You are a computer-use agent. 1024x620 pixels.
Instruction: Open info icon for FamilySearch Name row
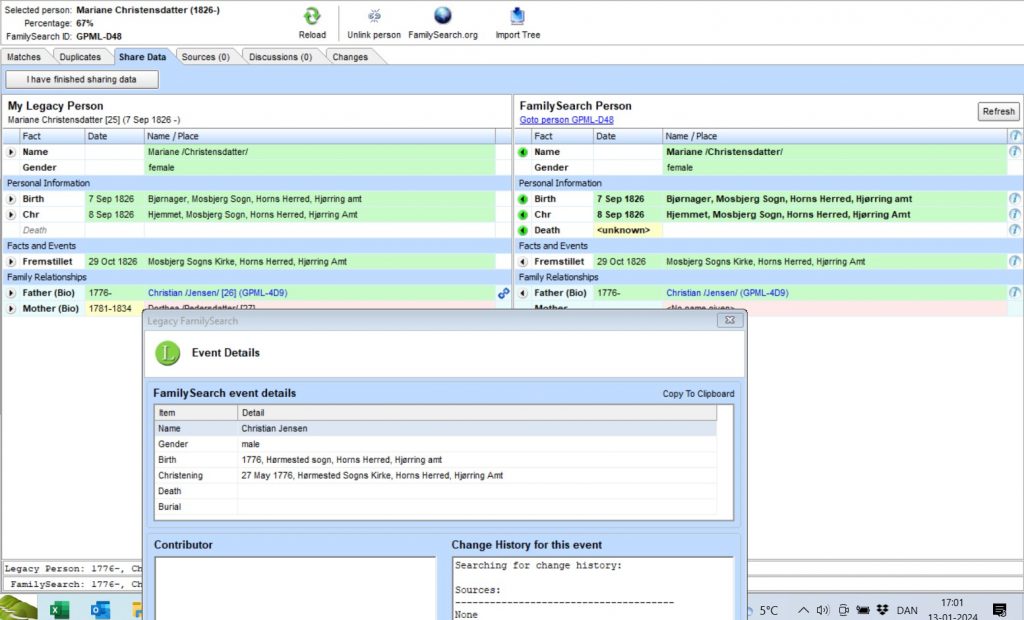pyautogui.click(x=1015, y=152)
